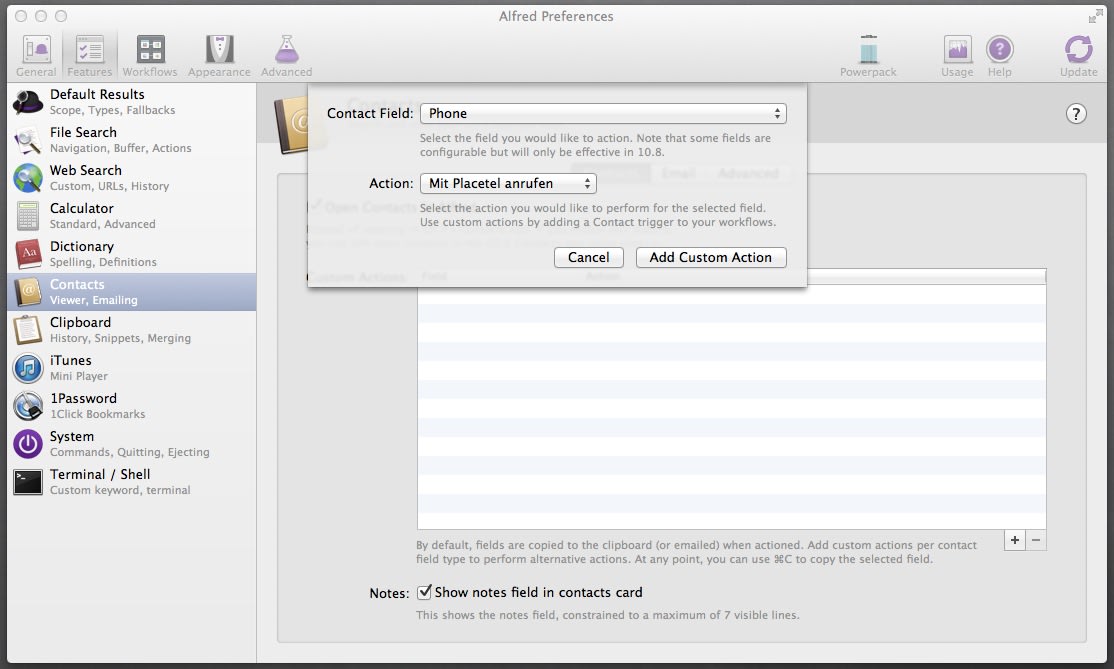Select Calculator label in sidebar
This screenshot has width=1114, height=669.
tap(82, 208)
